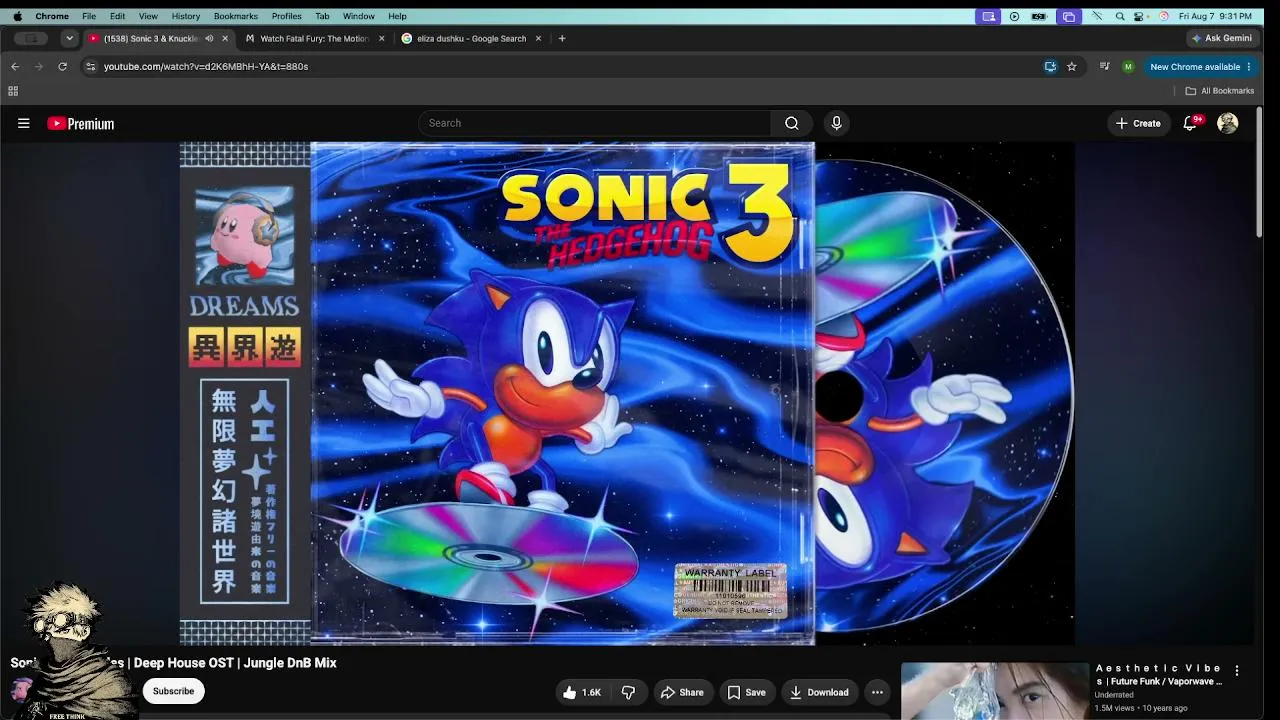Click Ask Gemini
The width and height of the screenshot is (1280, 720).
coord(1222,38)
